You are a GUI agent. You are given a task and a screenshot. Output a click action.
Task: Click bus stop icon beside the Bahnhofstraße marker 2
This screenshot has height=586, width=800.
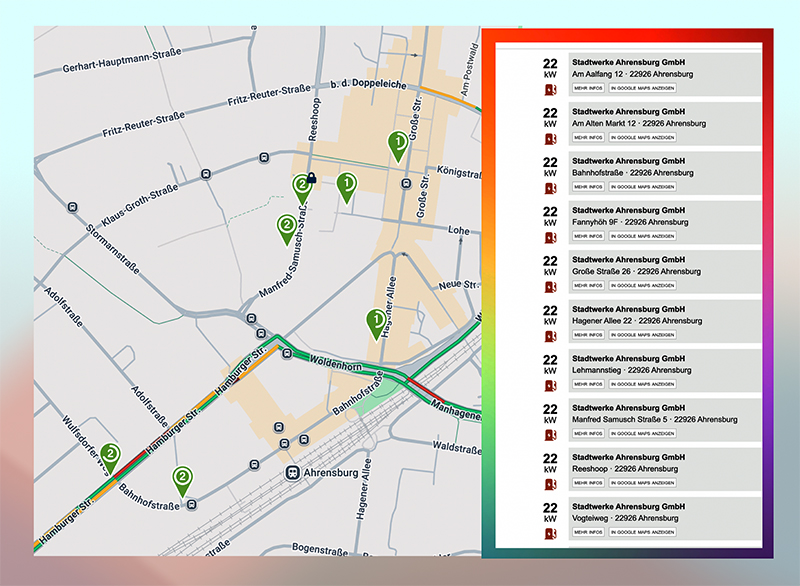pyautogui.click(x=192, y=505)
